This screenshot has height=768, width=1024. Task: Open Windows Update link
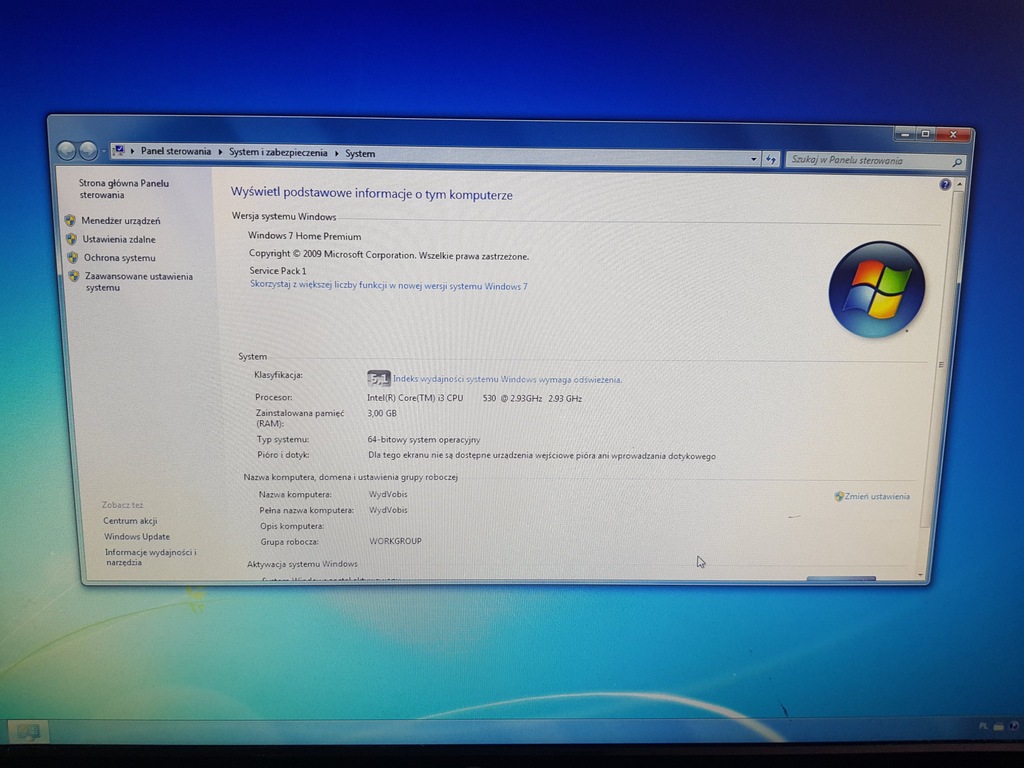click(x=136, y=536)
